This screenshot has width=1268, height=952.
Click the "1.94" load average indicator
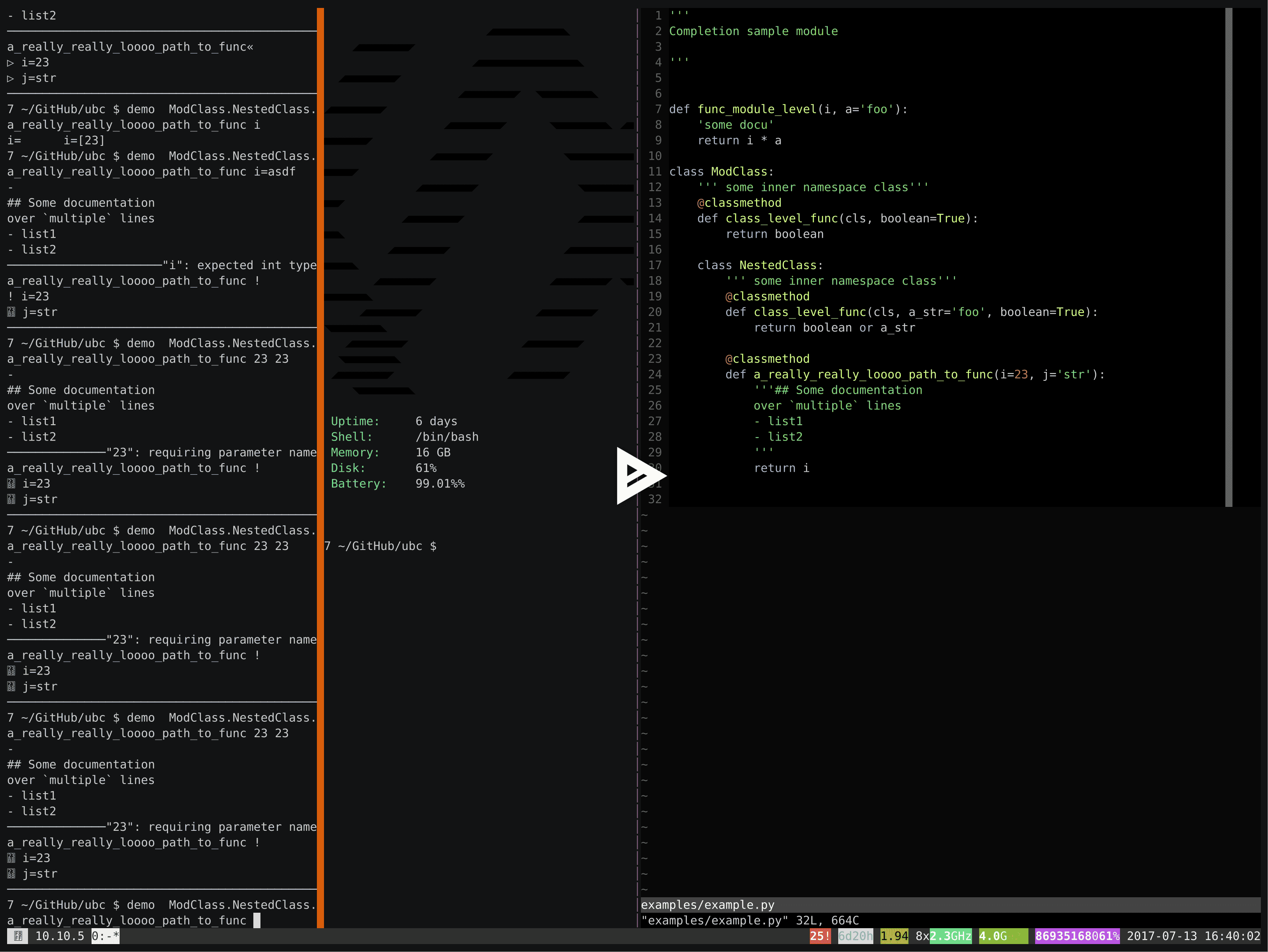click(894, 936)
